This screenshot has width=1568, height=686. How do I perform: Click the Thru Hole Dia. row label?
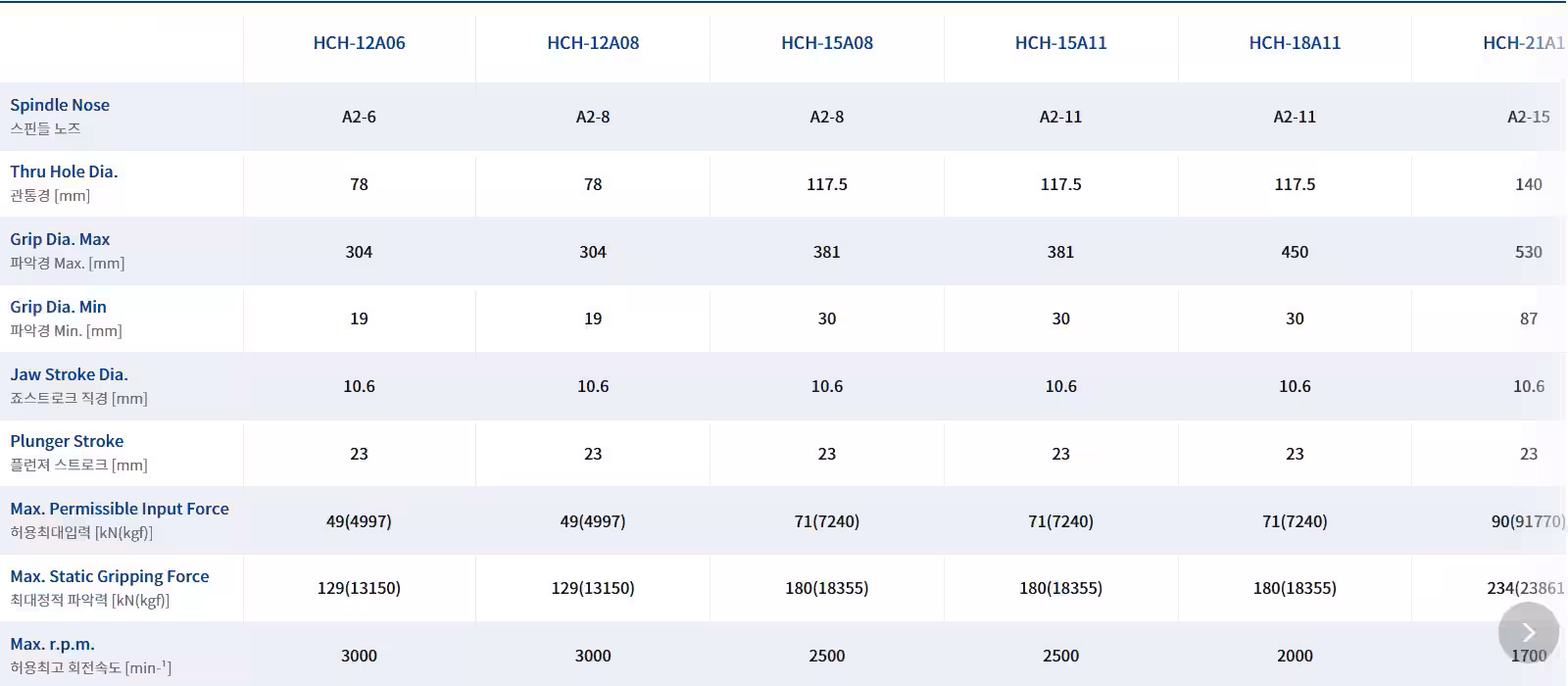[64, 171]
